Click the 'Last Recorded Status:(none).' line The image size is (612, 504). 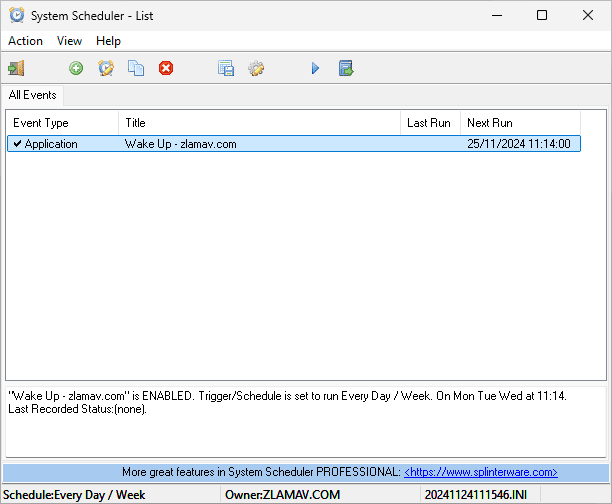tap(77, 409)
